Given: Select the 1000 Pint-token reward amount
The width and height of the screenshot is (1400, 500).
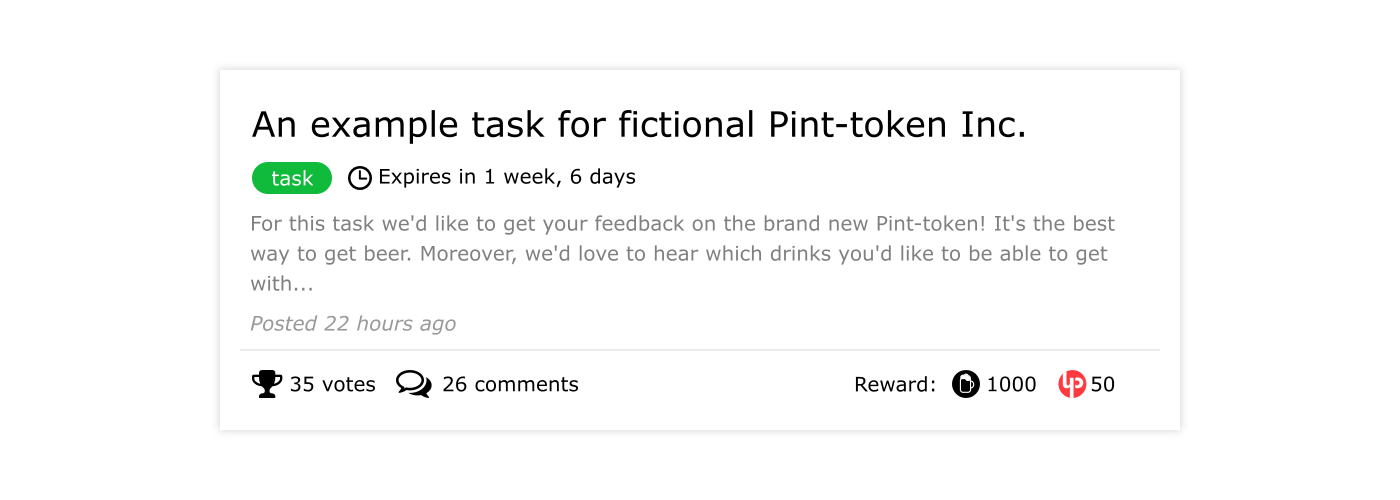Looking at the screenshot, I should coord(1011,384).
